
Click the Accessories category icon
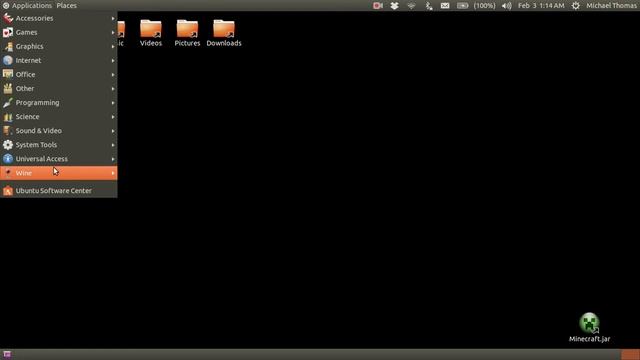click(x=8, y=18)
